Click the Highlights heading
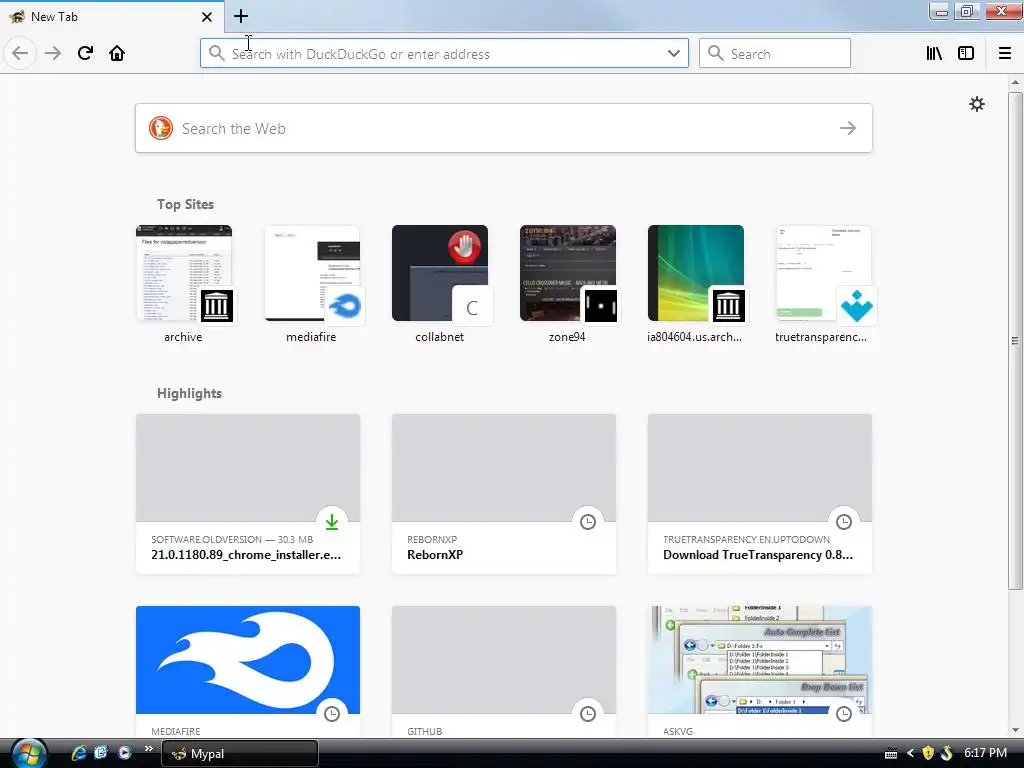Image resolution: width=1024 pixels, height=768 pixels. click(189, 393)
